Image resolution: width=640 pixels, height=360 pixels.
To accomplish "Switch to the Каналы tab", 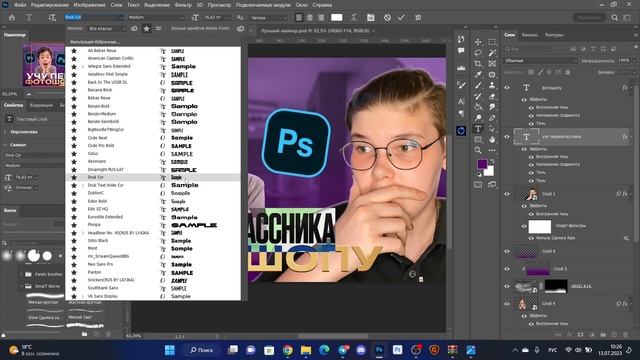I will tap(530, 35).
